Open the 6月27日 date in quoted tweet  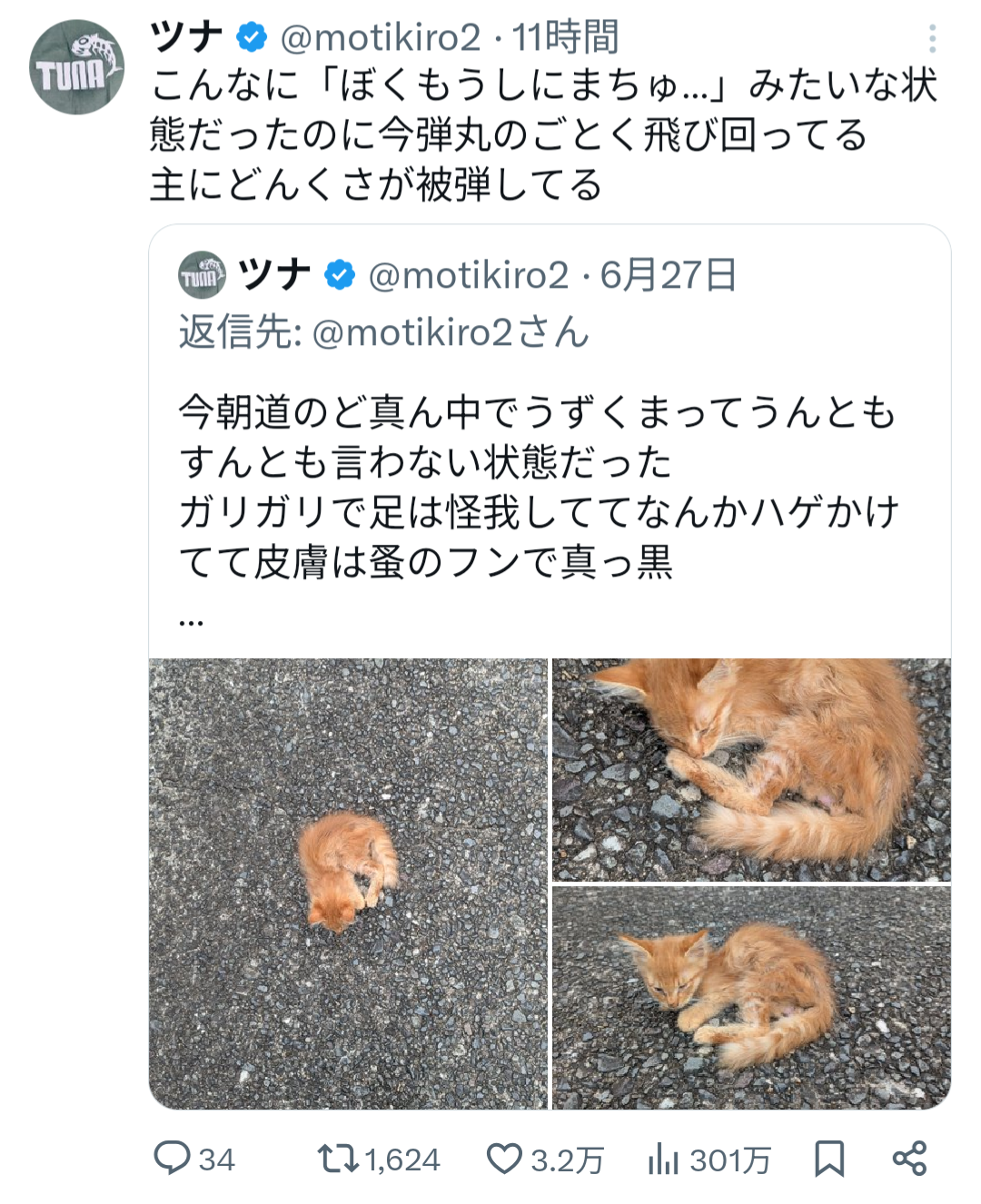click(669, 275)
